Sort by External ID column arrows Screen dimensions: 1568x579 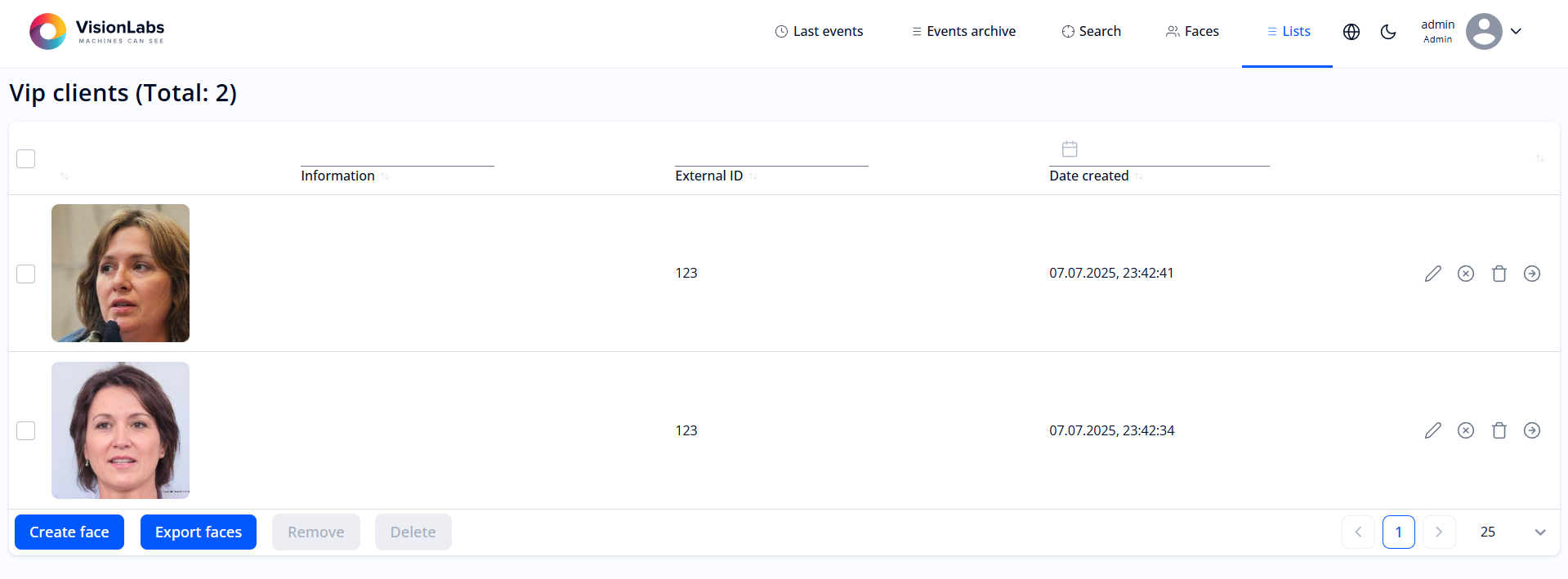point(753,176)
